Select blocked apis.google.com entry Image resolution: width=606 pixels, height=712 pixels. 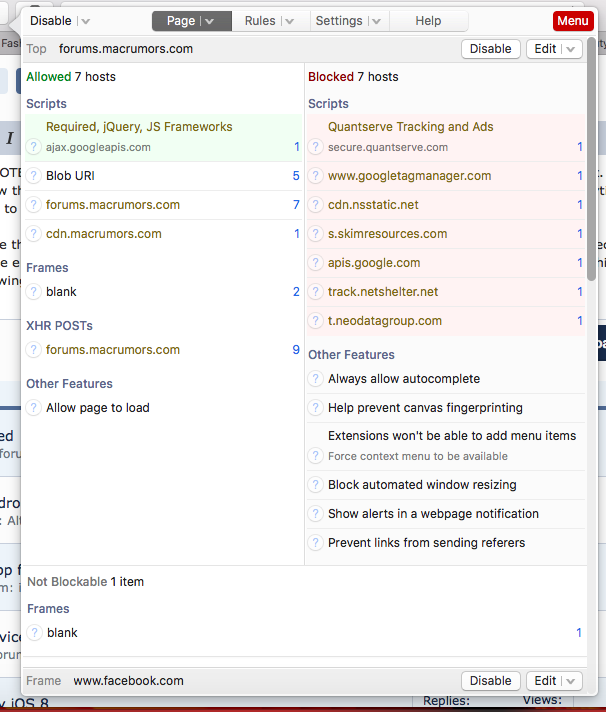(x=446, y=263)
